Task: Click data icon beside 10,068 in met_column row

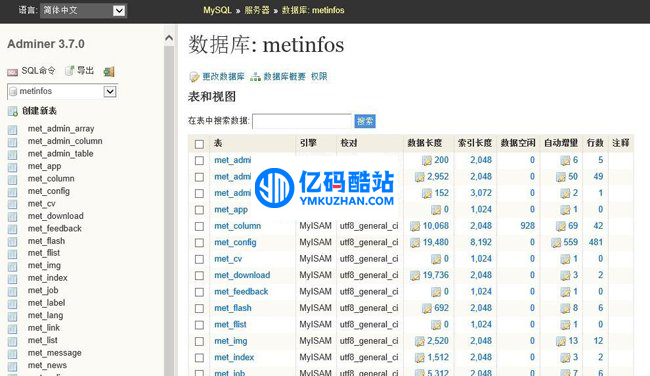Action: tap(415, 226)
